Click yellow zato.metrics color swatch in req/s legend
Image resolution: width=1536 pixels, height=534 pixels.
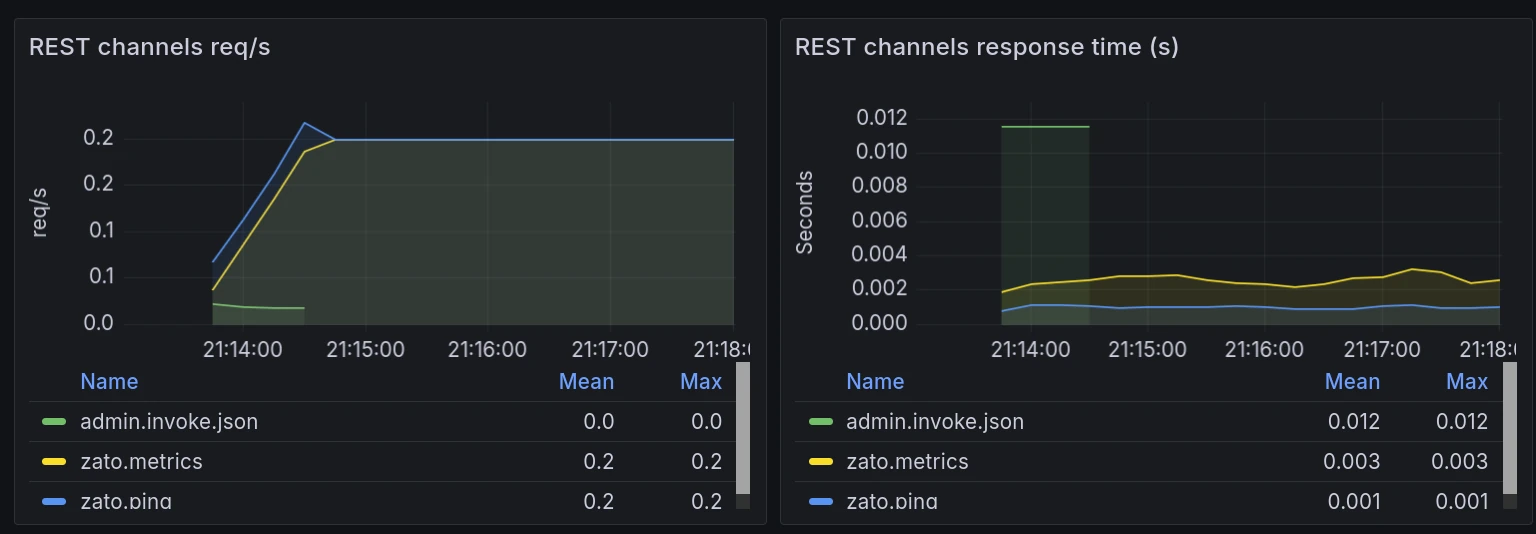coord(54,462)
